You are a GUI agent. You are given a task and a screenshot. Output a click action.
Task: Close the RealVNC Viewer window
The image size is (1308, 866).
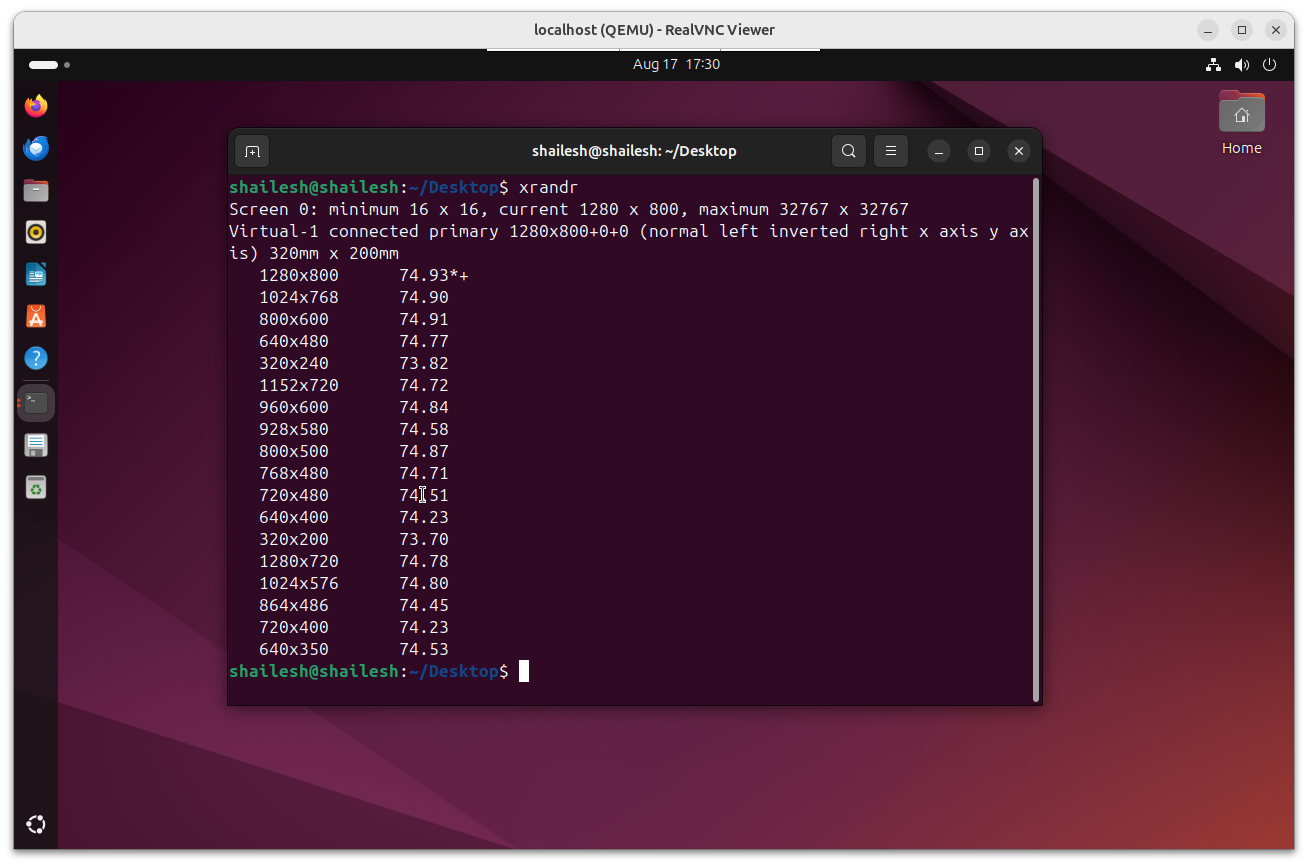(x=1276, y=30)
